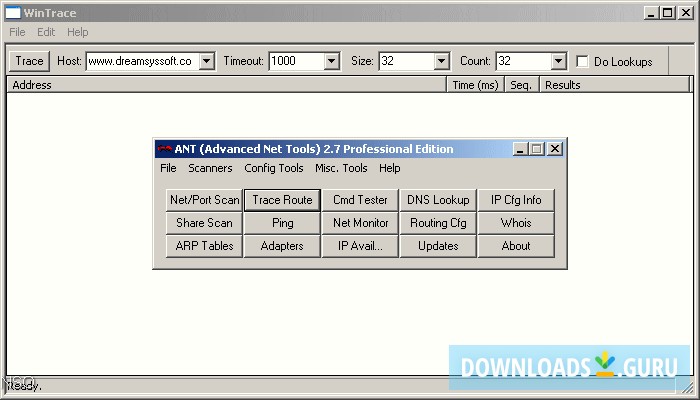Click the Trace button in WinTrace
Viewport: 700px width, 400px height.
(x=29, y=61)
